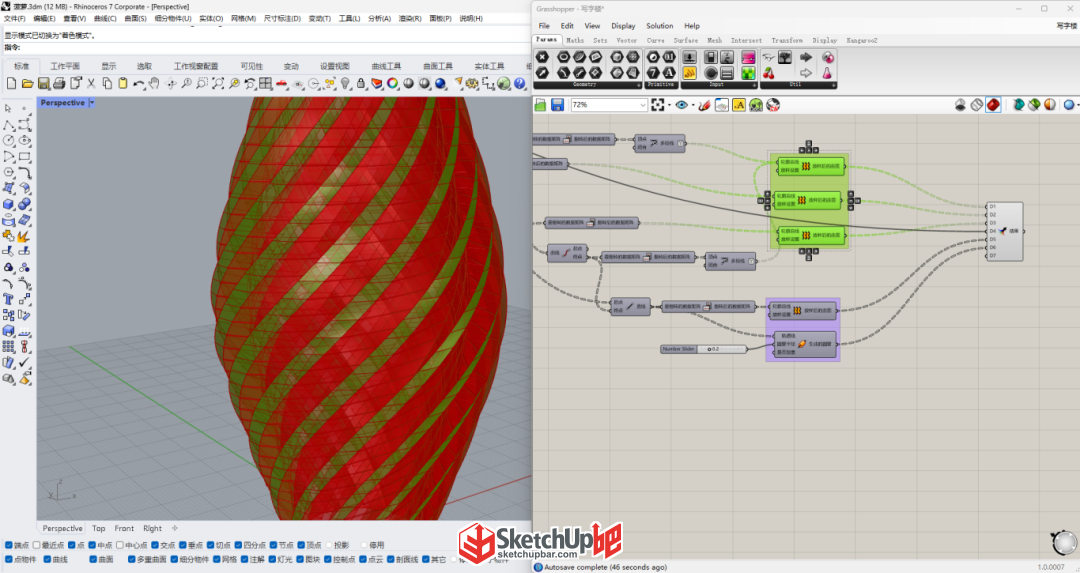Open the dropdown arrow beside Zoom Extents in Grasshopper
Image resolution: width=1080 pixels, height=573 pixels.
click(x=668, y=105)
